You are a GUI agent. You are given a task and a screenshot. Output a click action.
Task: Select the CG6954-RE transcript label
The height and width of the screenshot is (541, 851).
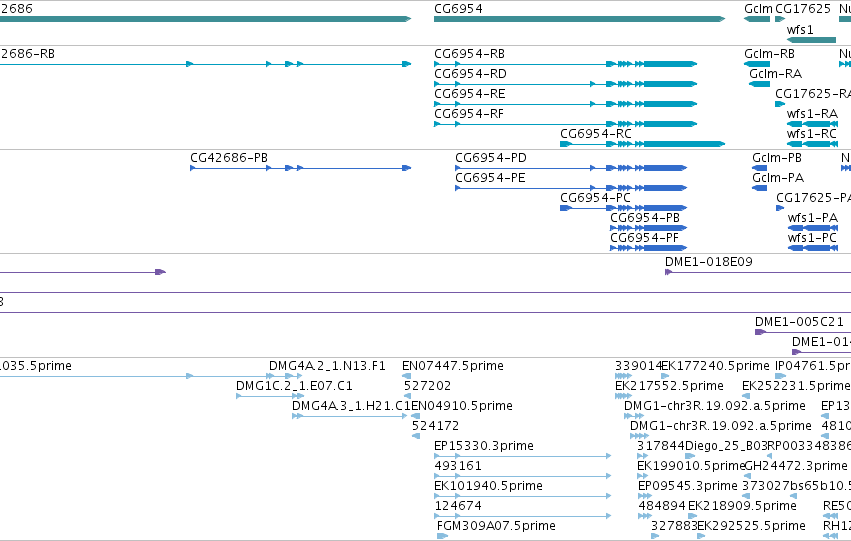coord(469,94)
